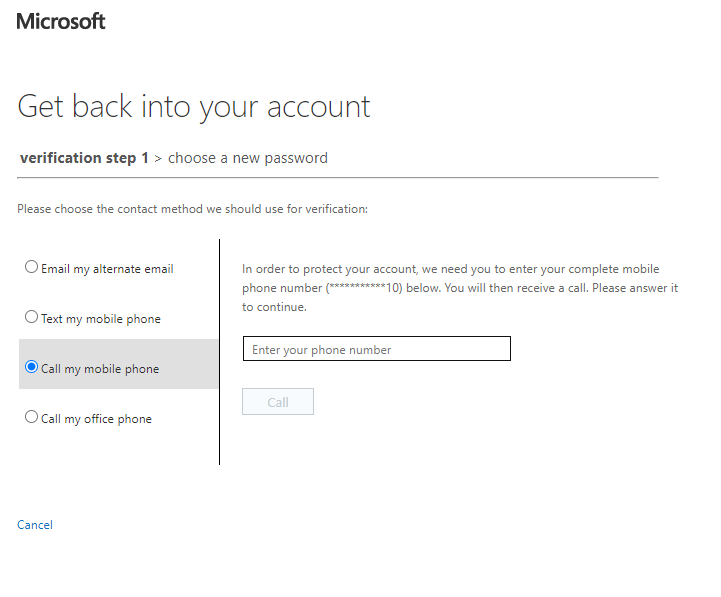The width and height of the screenshot is (721, 597).
Task: Select the Email my alternate email radio circle
Action: pos(31,267)
